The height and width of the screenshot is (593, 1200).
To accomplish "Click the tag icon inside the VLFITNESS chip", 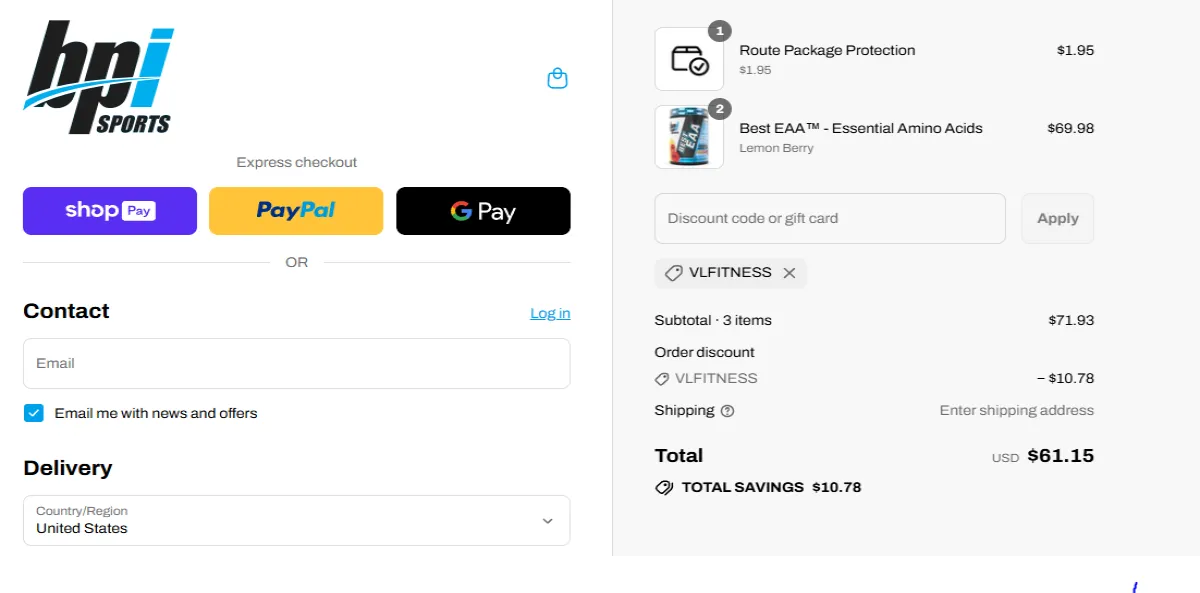I will [672, 272].
